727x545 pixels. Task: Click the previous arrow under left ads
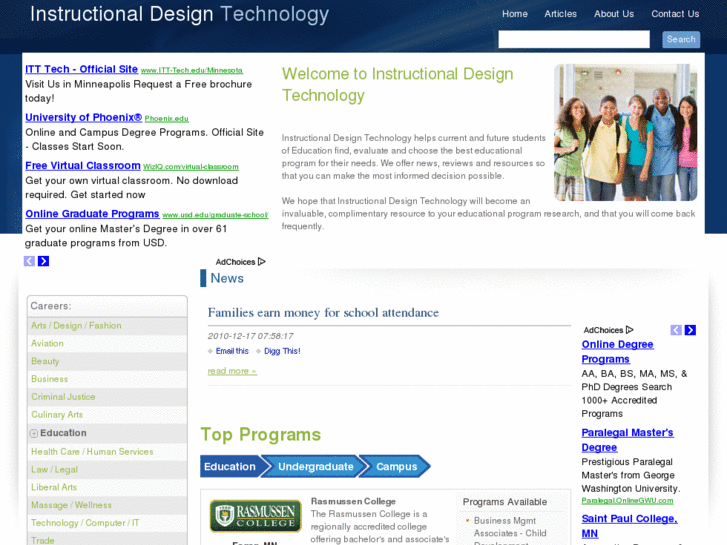pyautogui.click(x=29, y=261)
